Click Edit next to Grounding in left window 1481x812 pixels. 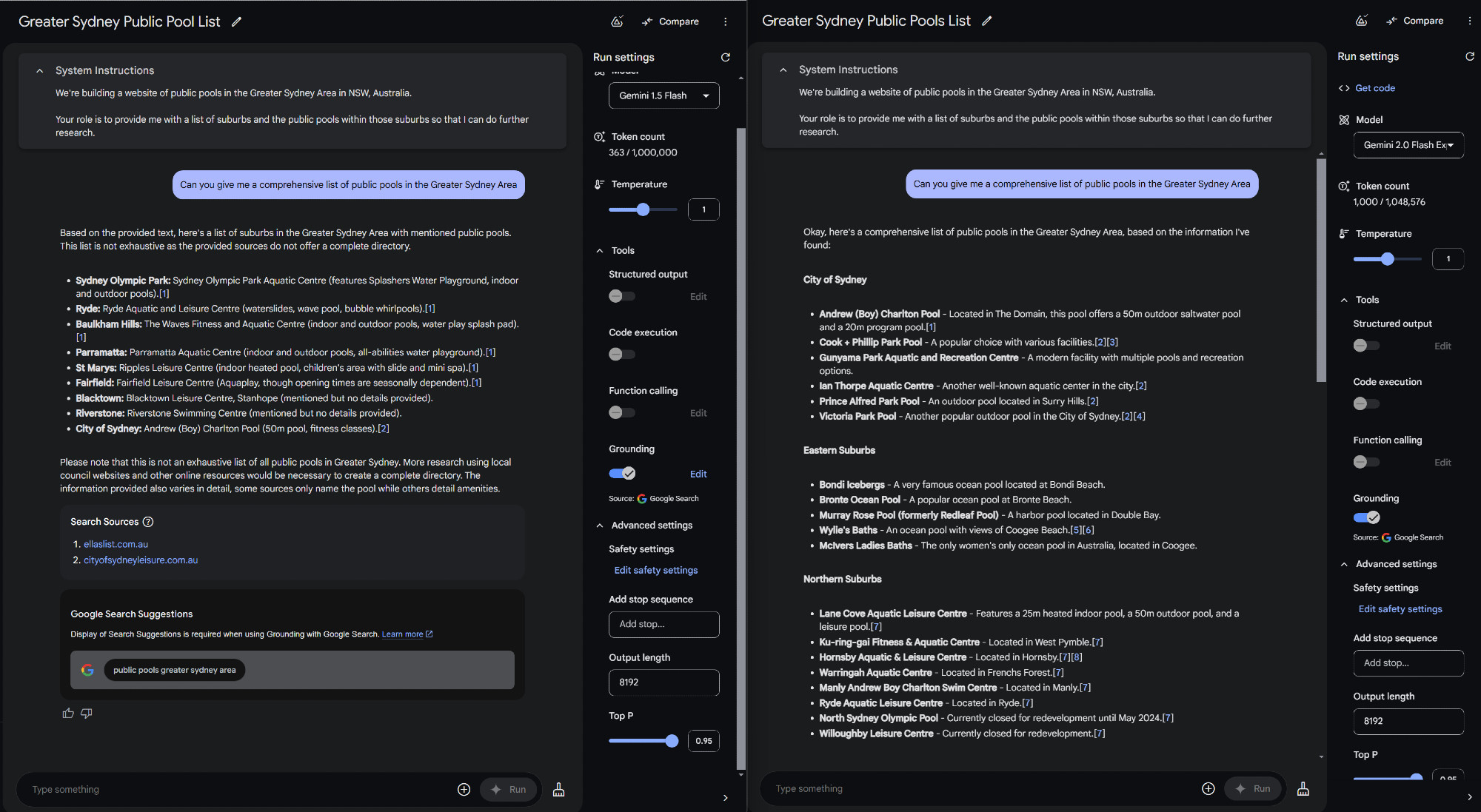pos(698,474)
